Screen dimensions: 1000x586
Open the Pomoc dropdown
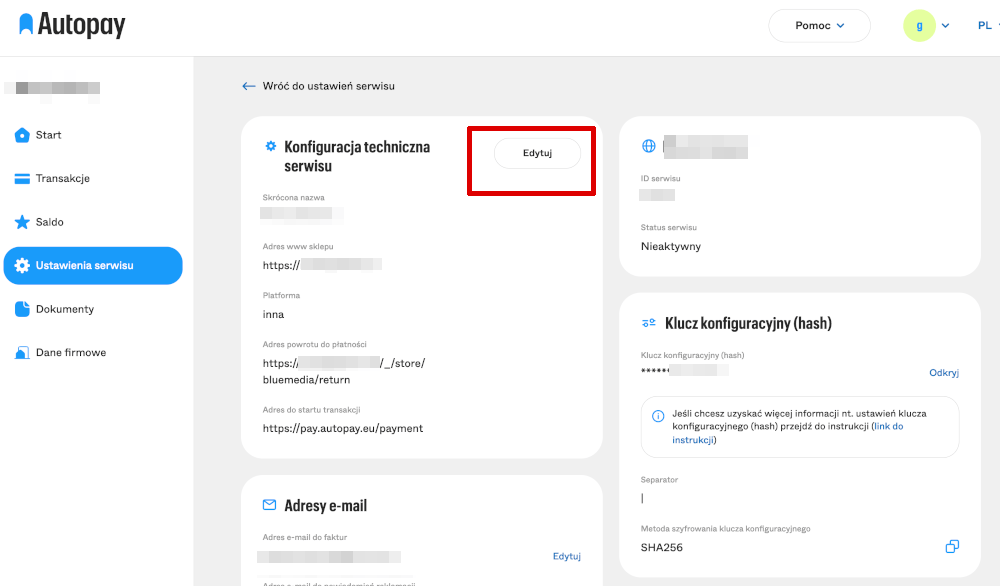819,26
